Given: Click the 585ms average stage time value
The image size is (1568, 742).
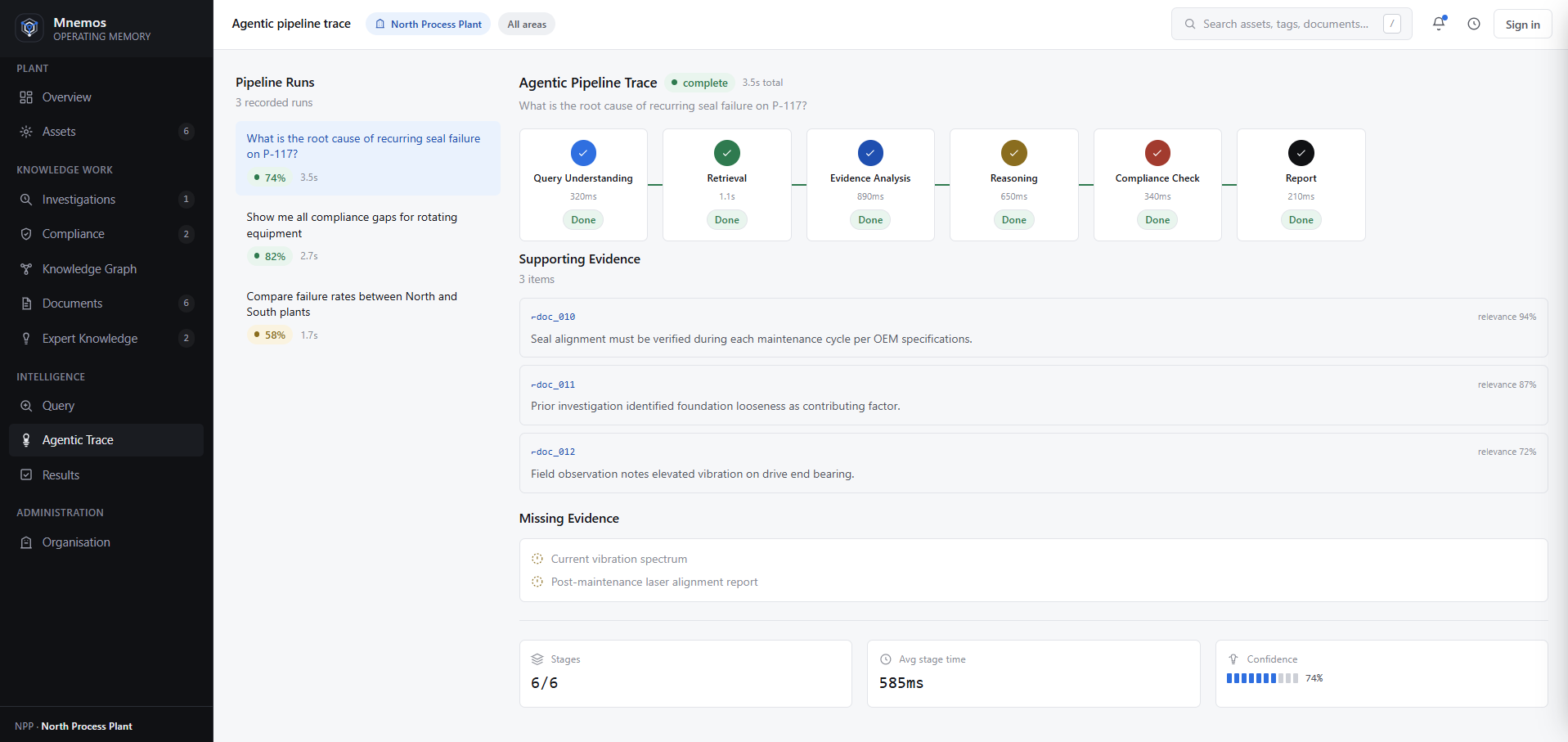Looking at the screenshot, I should click(901, 683).
